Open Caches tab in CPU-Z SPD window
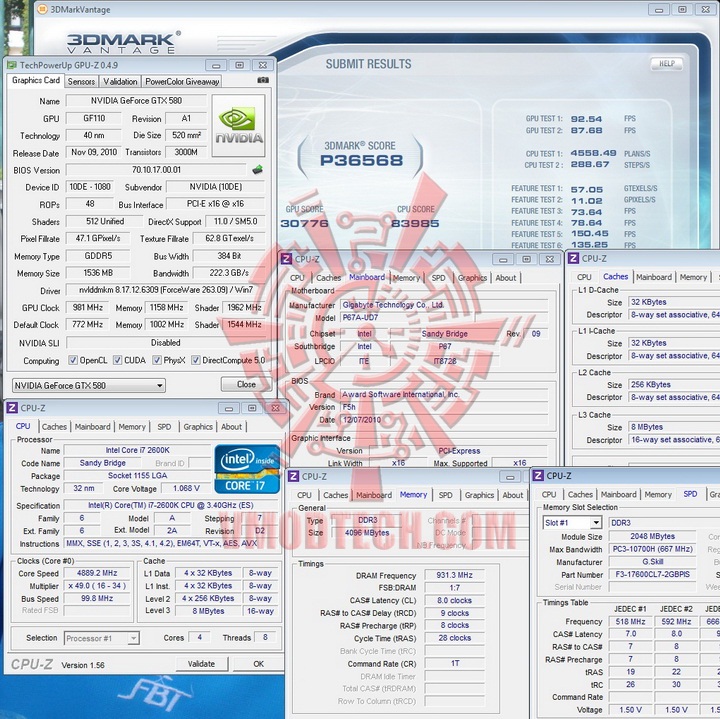Screen dimensions: 720x719 tap(580, 494)
